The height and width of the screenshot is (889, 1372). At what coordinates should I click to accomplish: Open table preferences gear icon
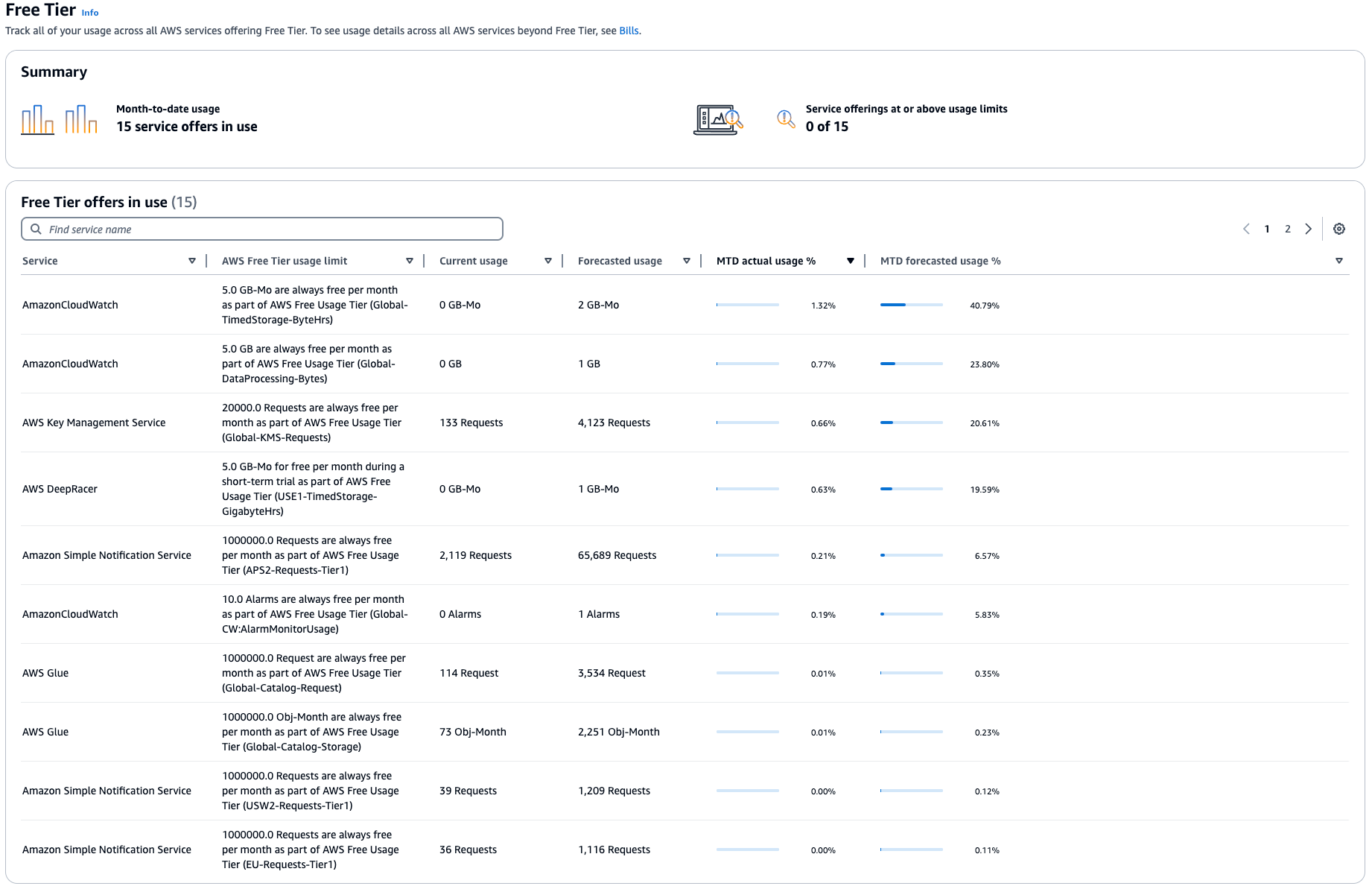(1339, 229)
